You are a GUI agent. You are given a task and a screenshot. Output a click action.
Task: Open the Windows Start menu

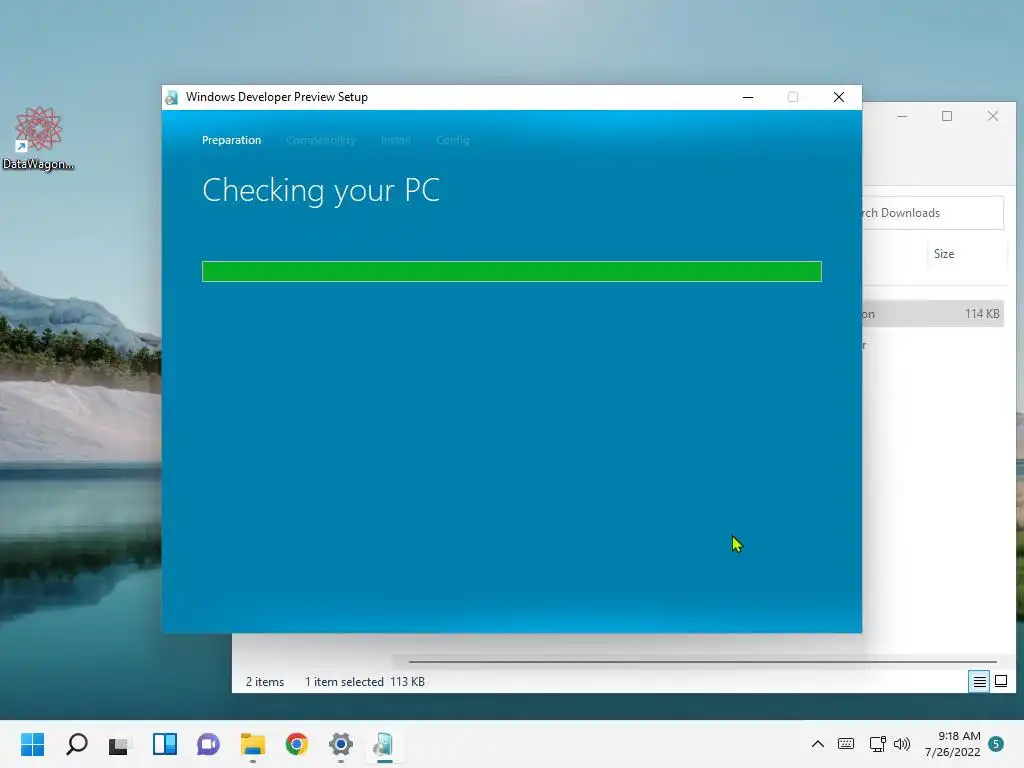[32, 744]
